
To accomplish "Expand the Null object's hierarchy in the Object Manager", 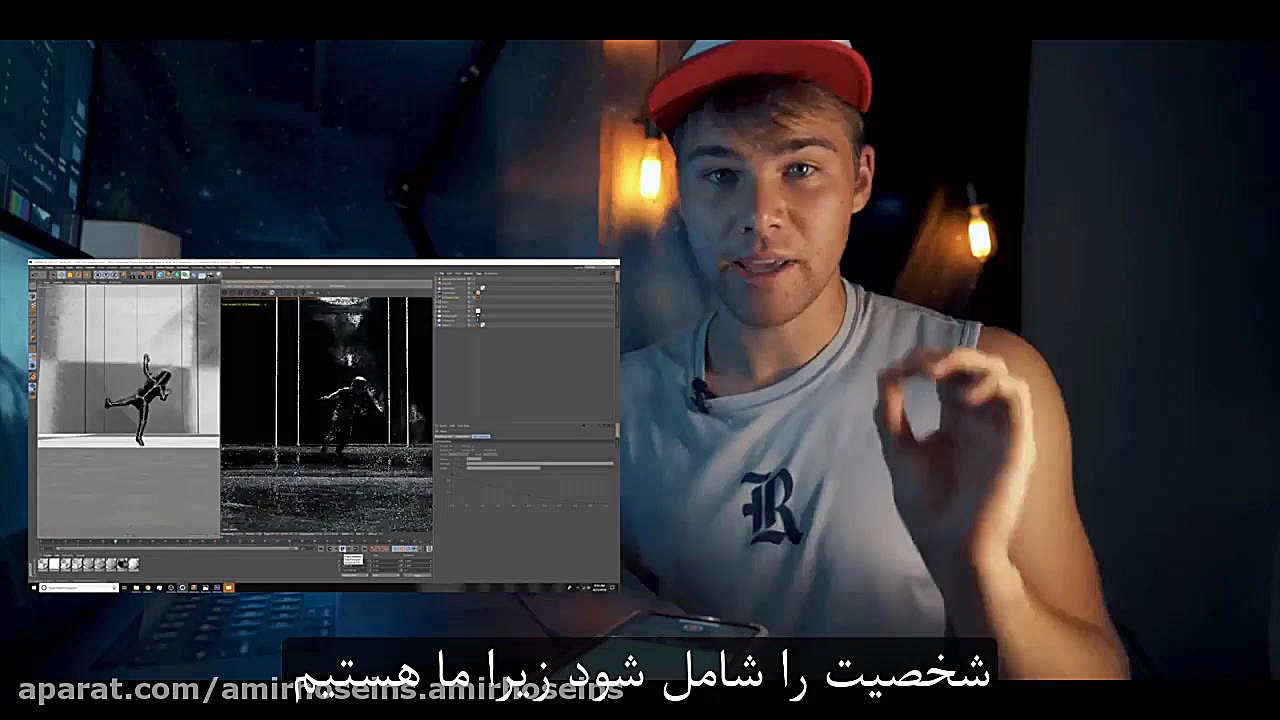I will point(436,306).
